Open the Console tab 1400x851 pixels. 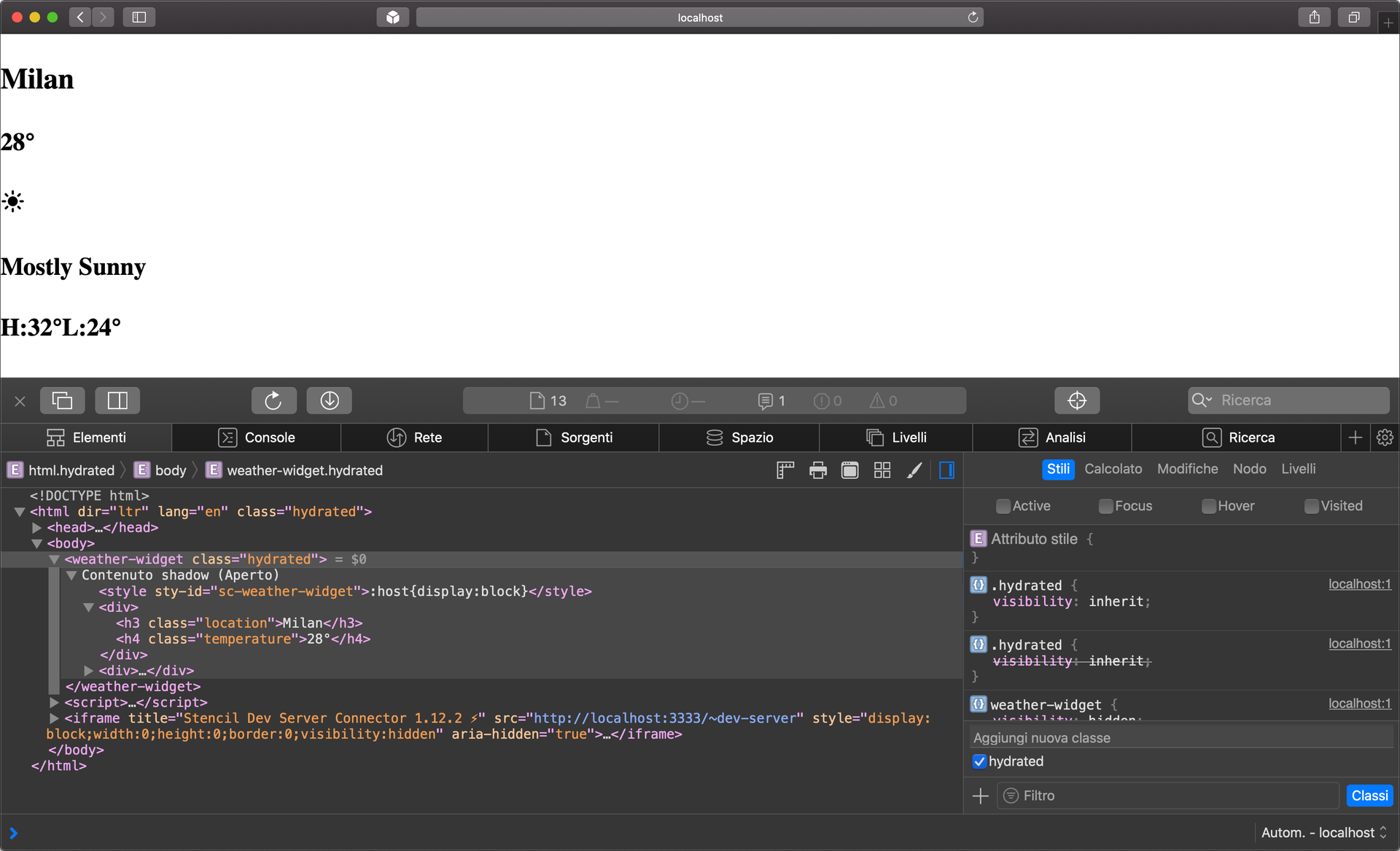click(x=257, y=438)
